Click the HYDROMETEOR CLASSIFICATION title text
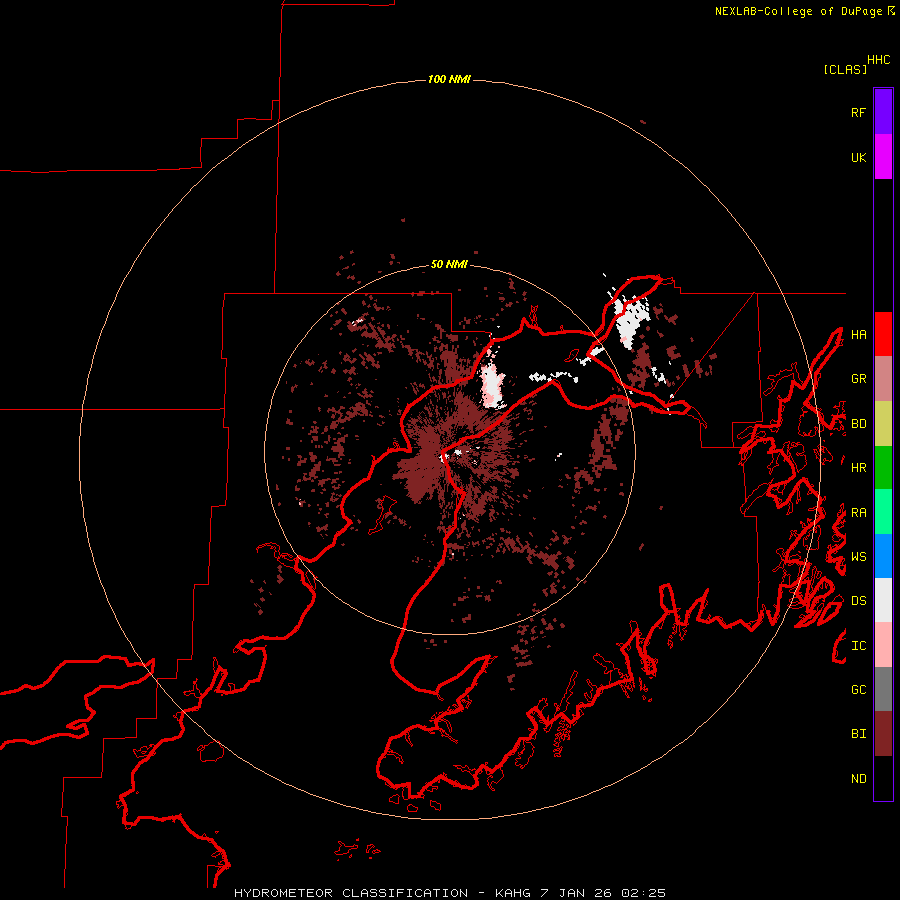This screenshot has height=900, width=900. click(x=351, y=893)
